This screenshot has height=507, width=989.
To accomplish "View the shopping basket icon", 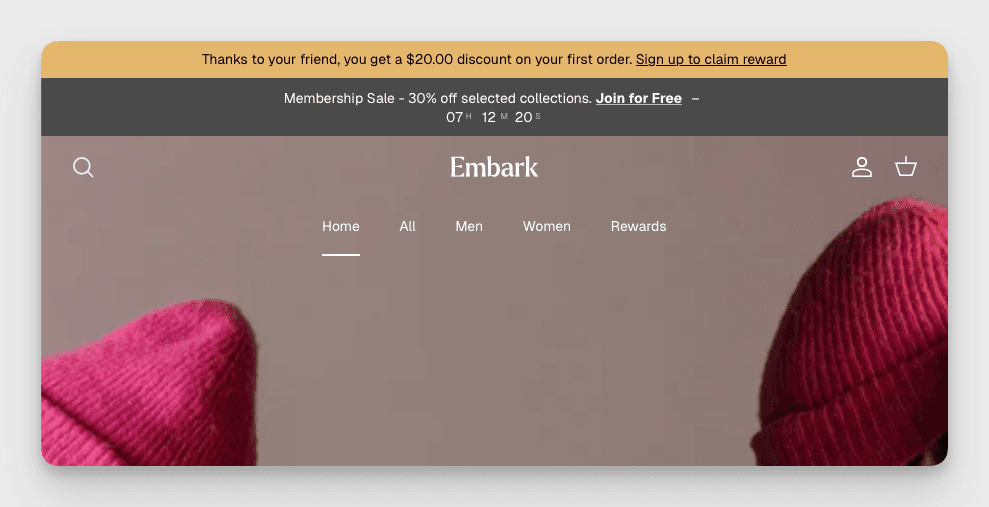I will [906, 167].
